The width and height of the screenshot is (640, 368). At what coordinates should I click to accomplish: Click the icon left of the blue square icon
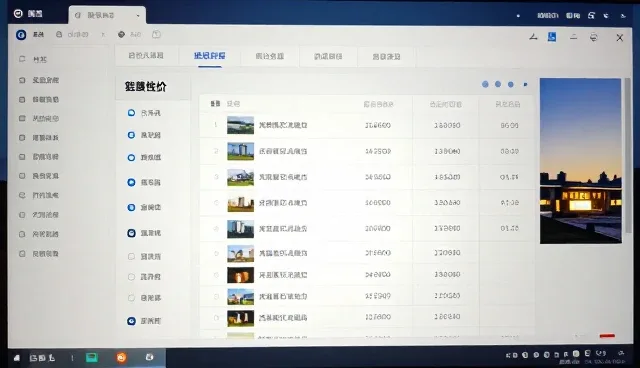(x=533, y=37)
